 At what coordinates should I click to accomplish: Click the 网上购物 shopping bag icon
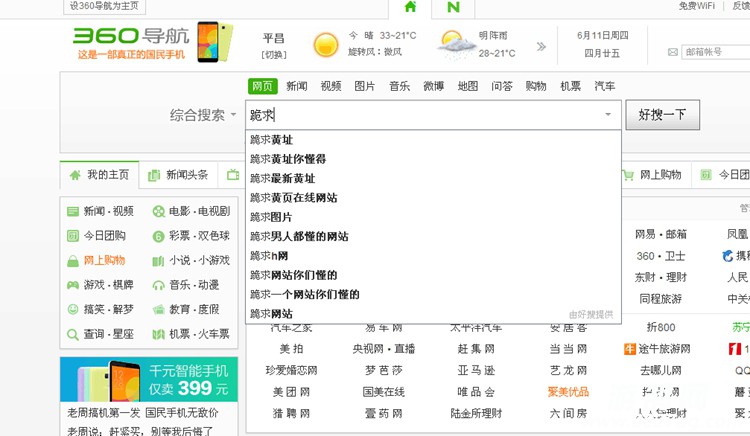click(x=73, y=261)
